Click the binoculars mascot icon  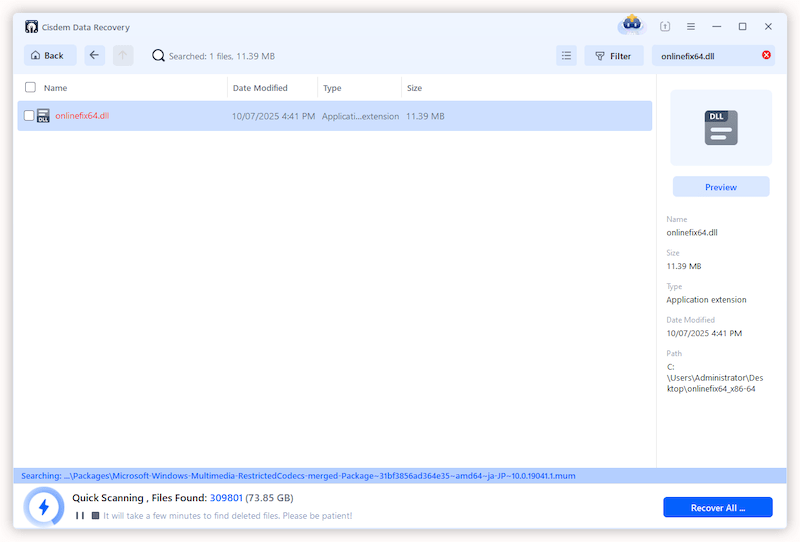(x=631, y=25)
